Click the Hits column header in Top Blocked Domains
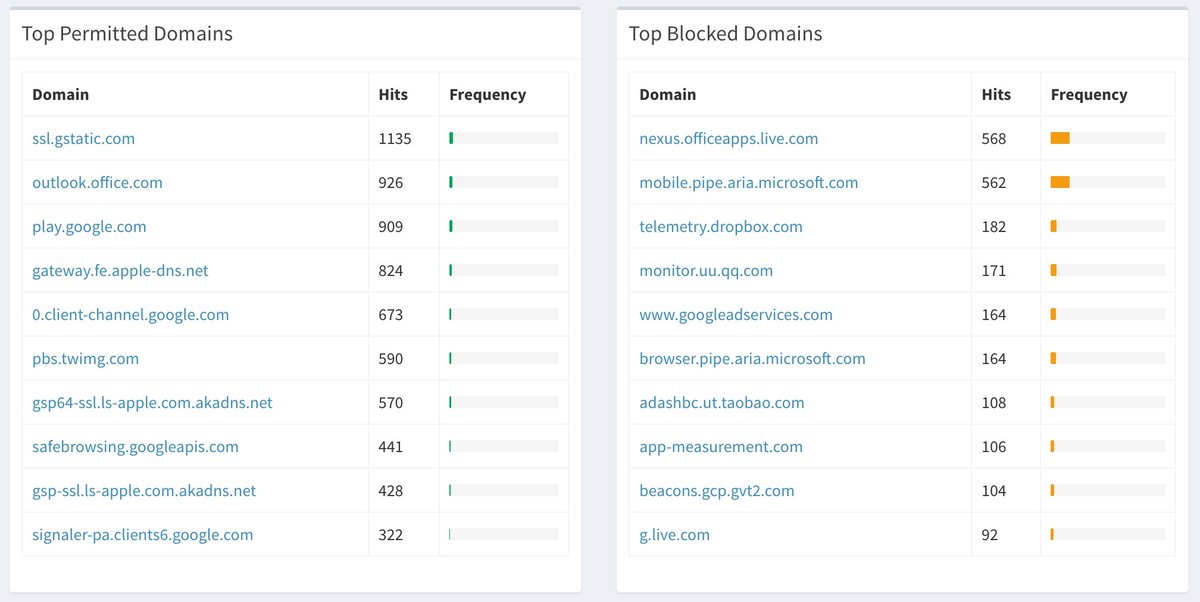The height and width of the screenshot is (602, 1200). (x=996, y=95)
